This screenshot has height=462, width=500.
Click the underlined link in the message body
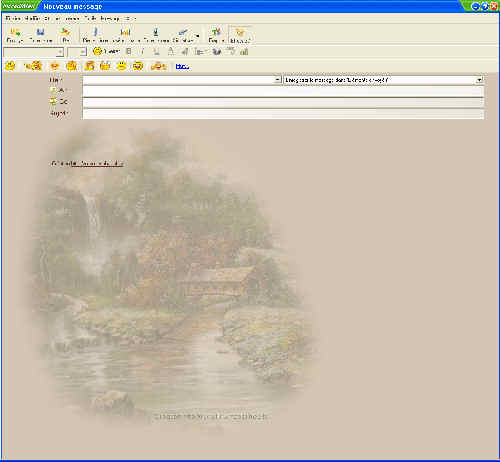[97, 164]
